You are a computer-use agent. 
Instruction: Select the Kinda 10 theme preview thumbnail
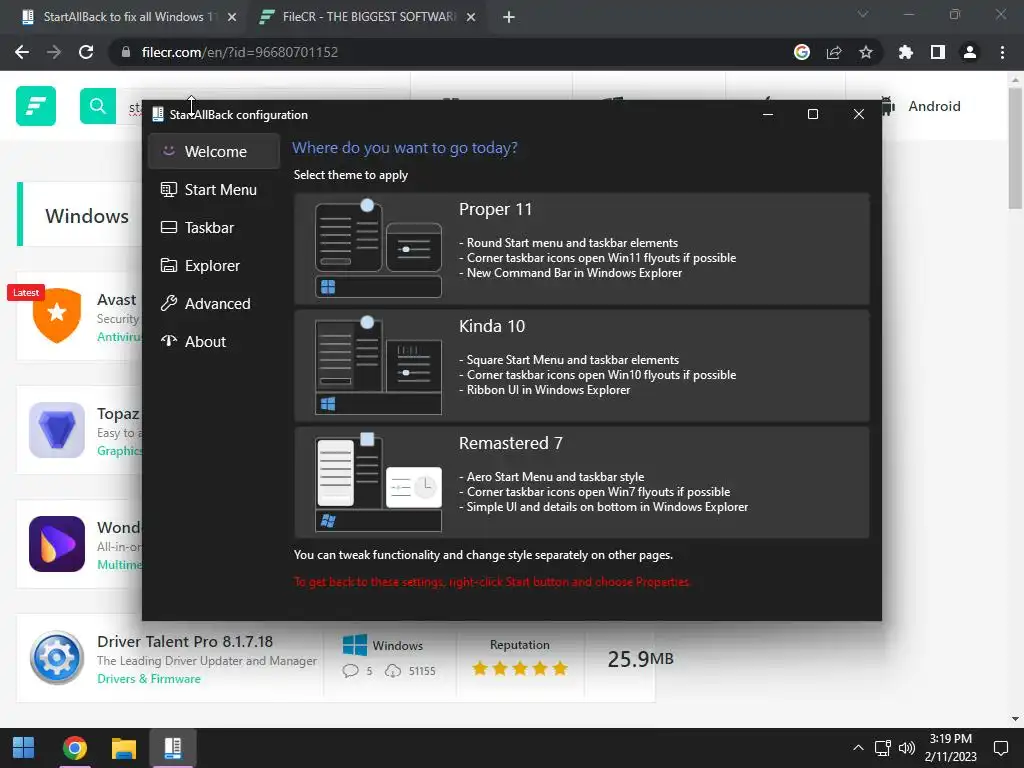pyautogui.click(x=378, y=366)
